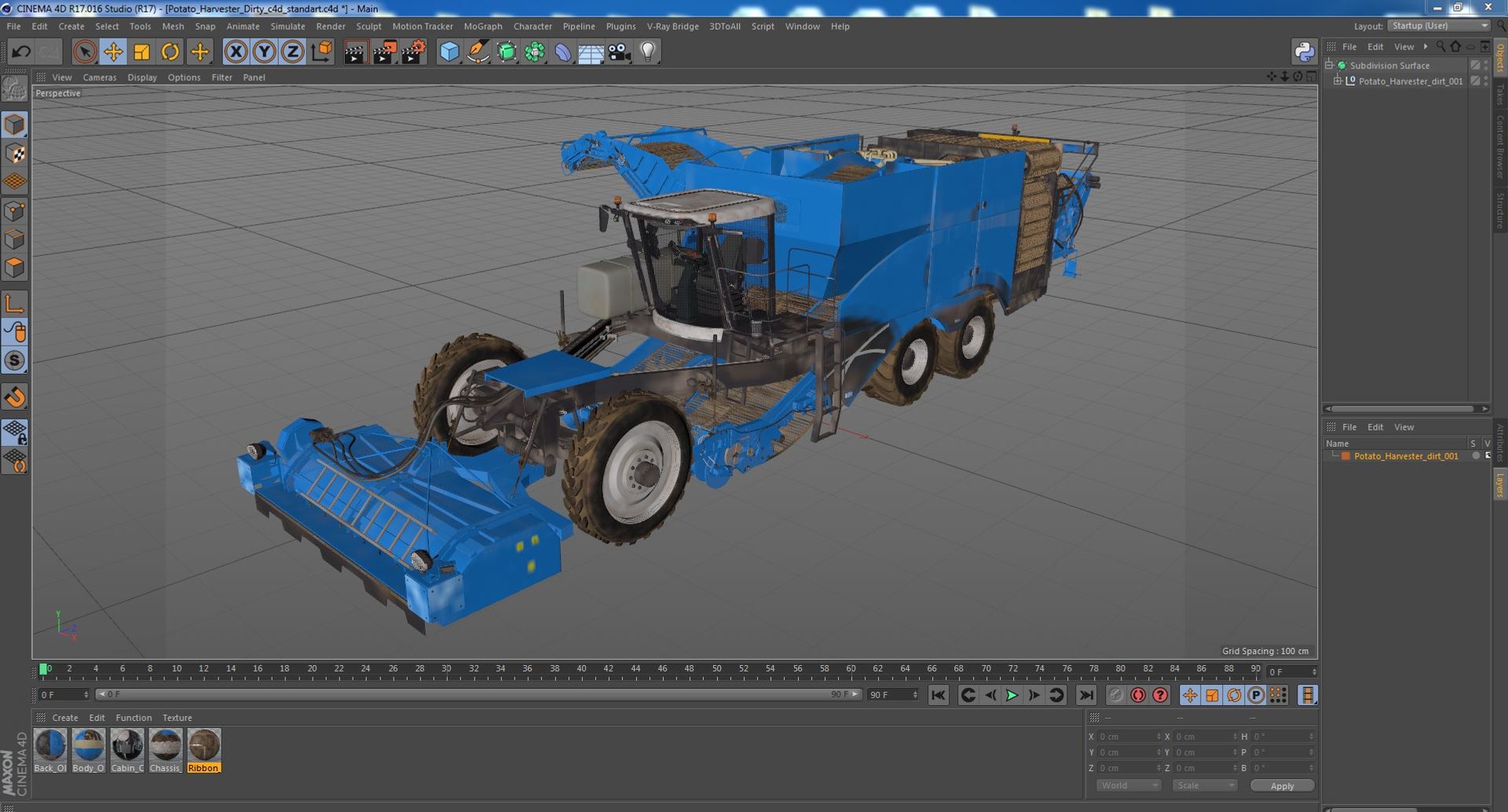Toggle Potato_Harvester_dirt_001 layer solo dot
This screenshot has height=812, width=1508.
pos(1476,455)
